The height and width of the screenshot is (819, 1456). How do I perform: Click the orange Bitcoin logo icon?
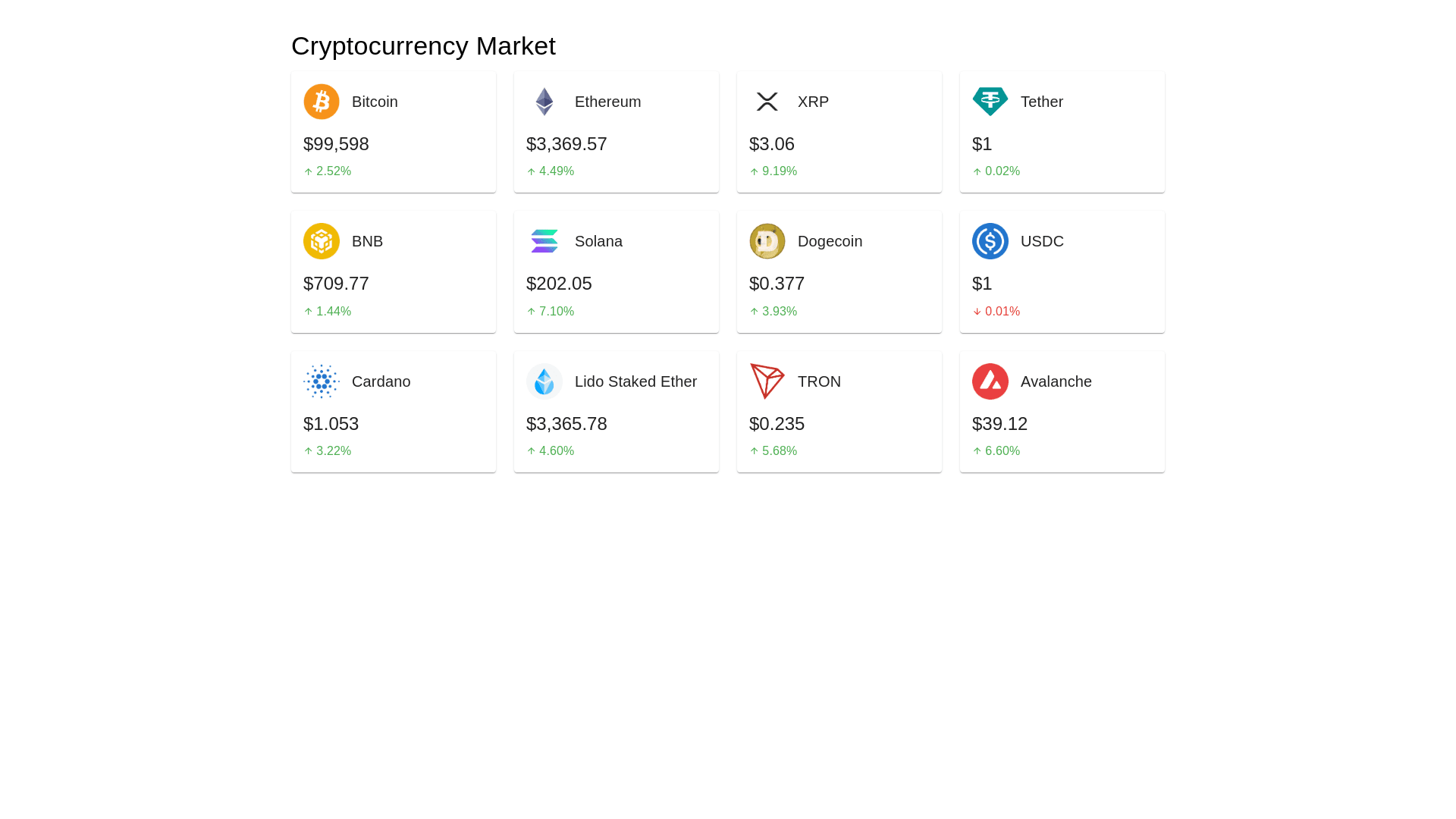point(321,102)
